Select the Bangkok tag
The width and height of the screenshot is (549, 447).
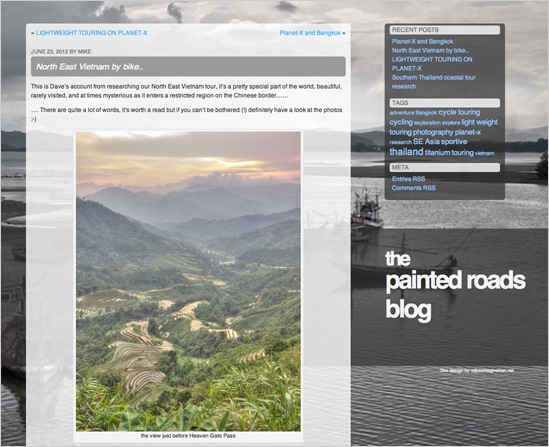426,113
